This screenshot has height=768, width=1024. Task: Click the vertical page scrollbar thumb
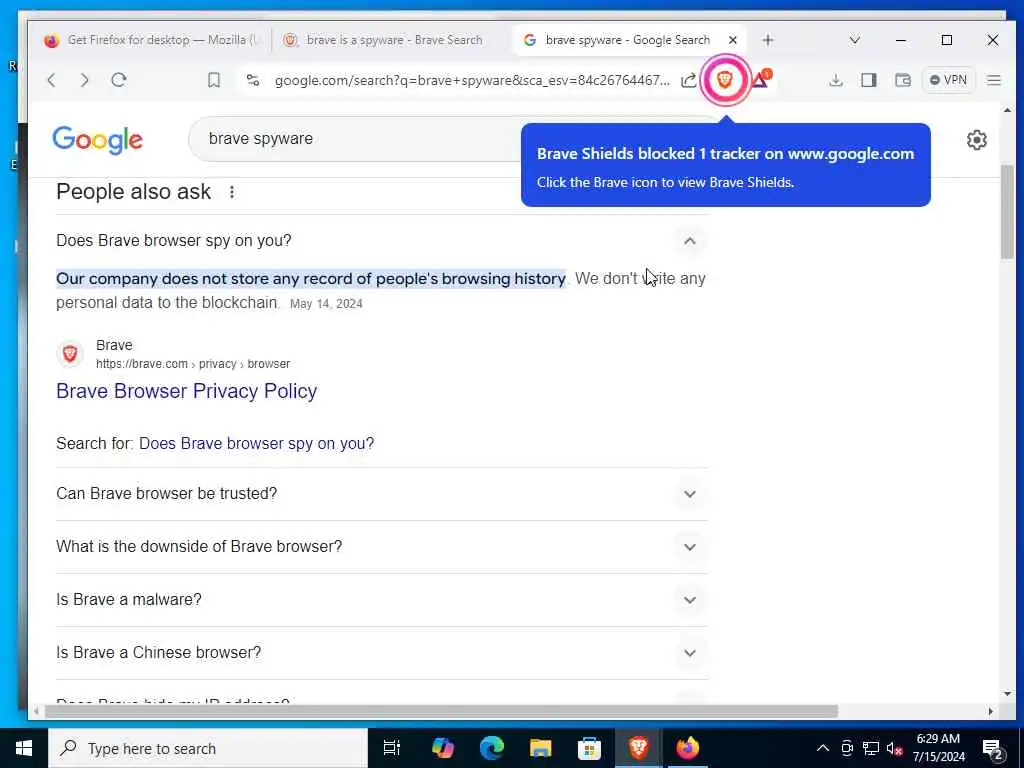pos(1007,212)
